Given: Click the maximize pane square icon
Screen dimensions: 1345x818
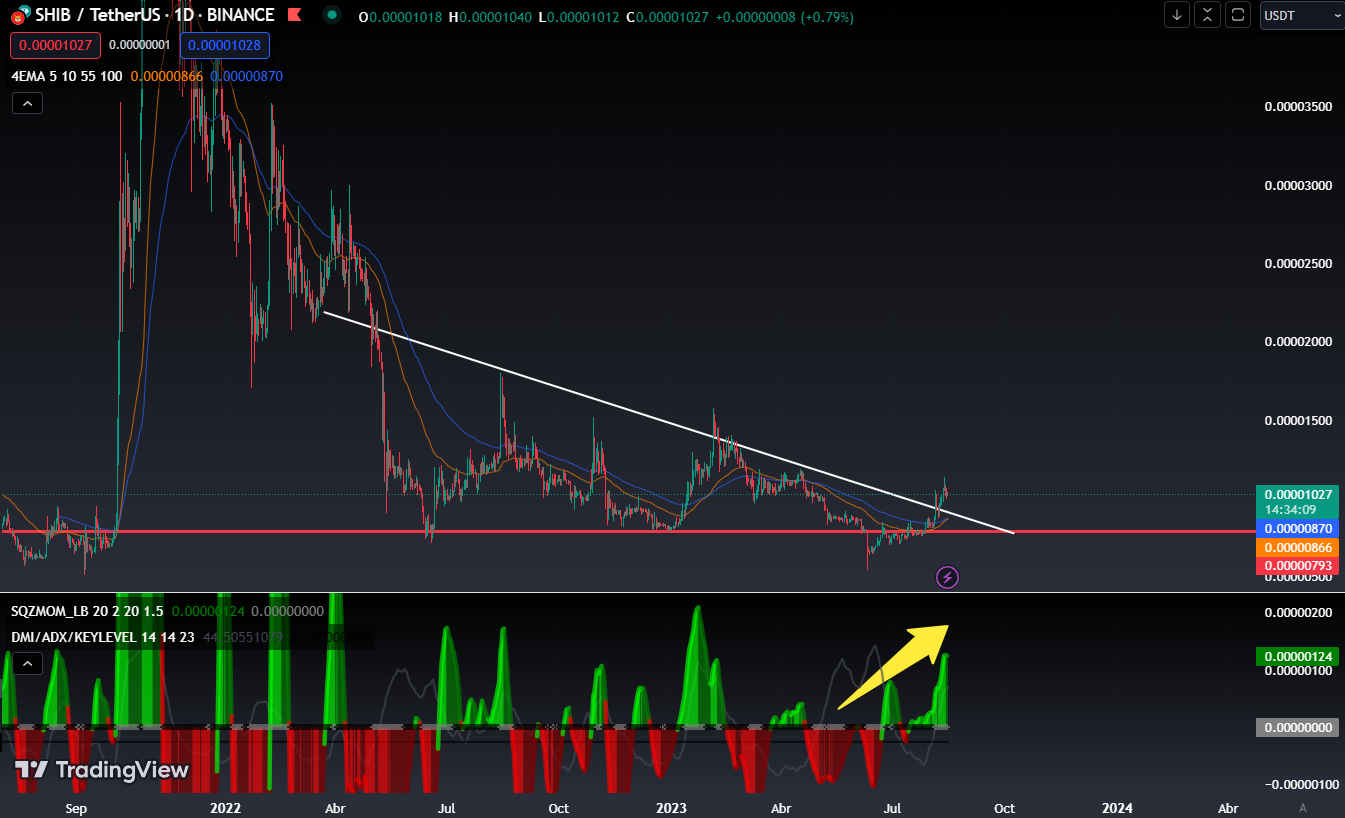Looking at the screenshot, I should pyautogui.click(x=1238, y=15).
